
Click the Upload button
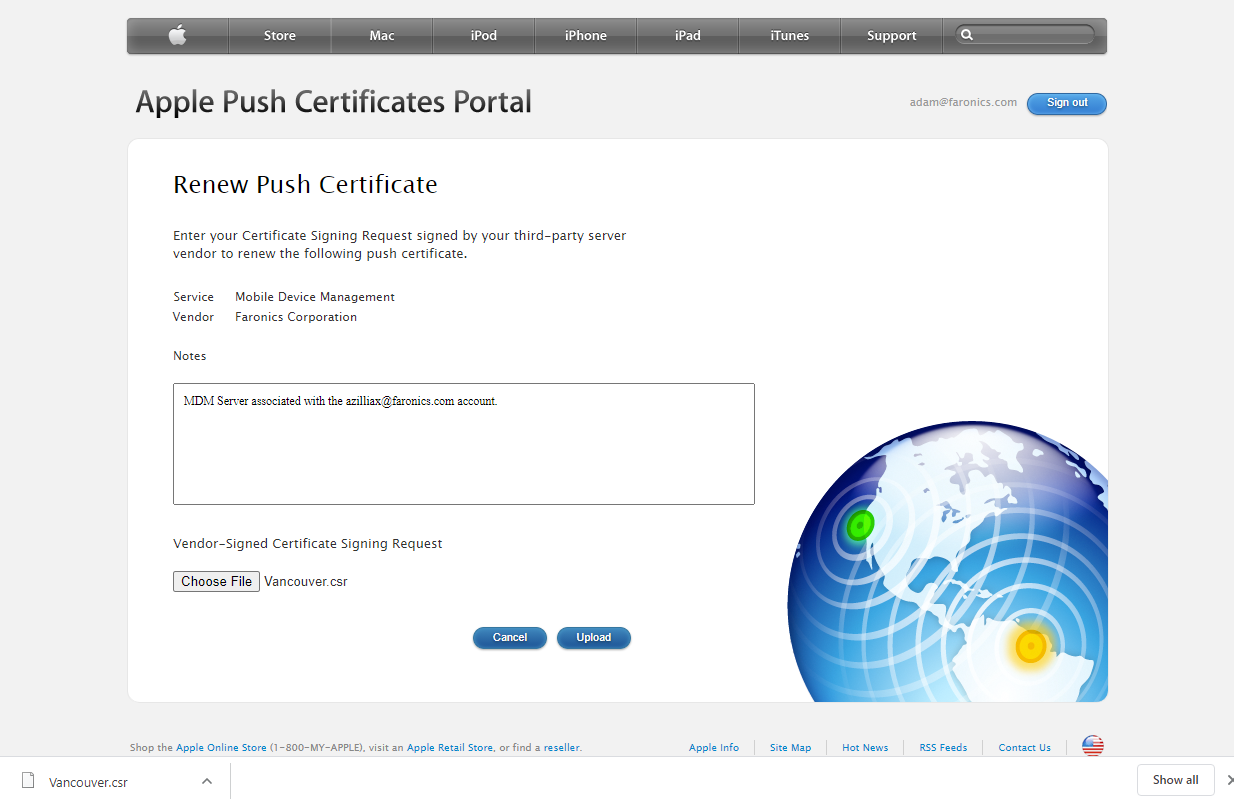[x=594, y=637]
